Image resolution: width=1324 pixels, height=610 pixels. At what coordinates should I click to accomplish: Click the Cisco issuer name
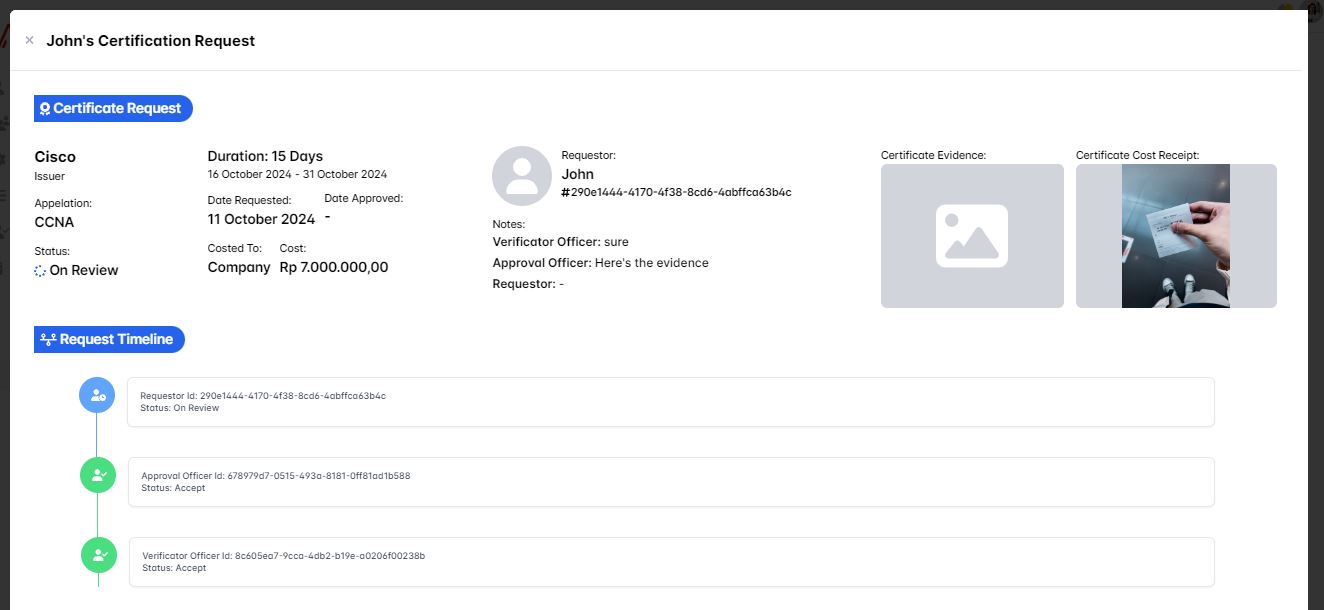[55, 157]
